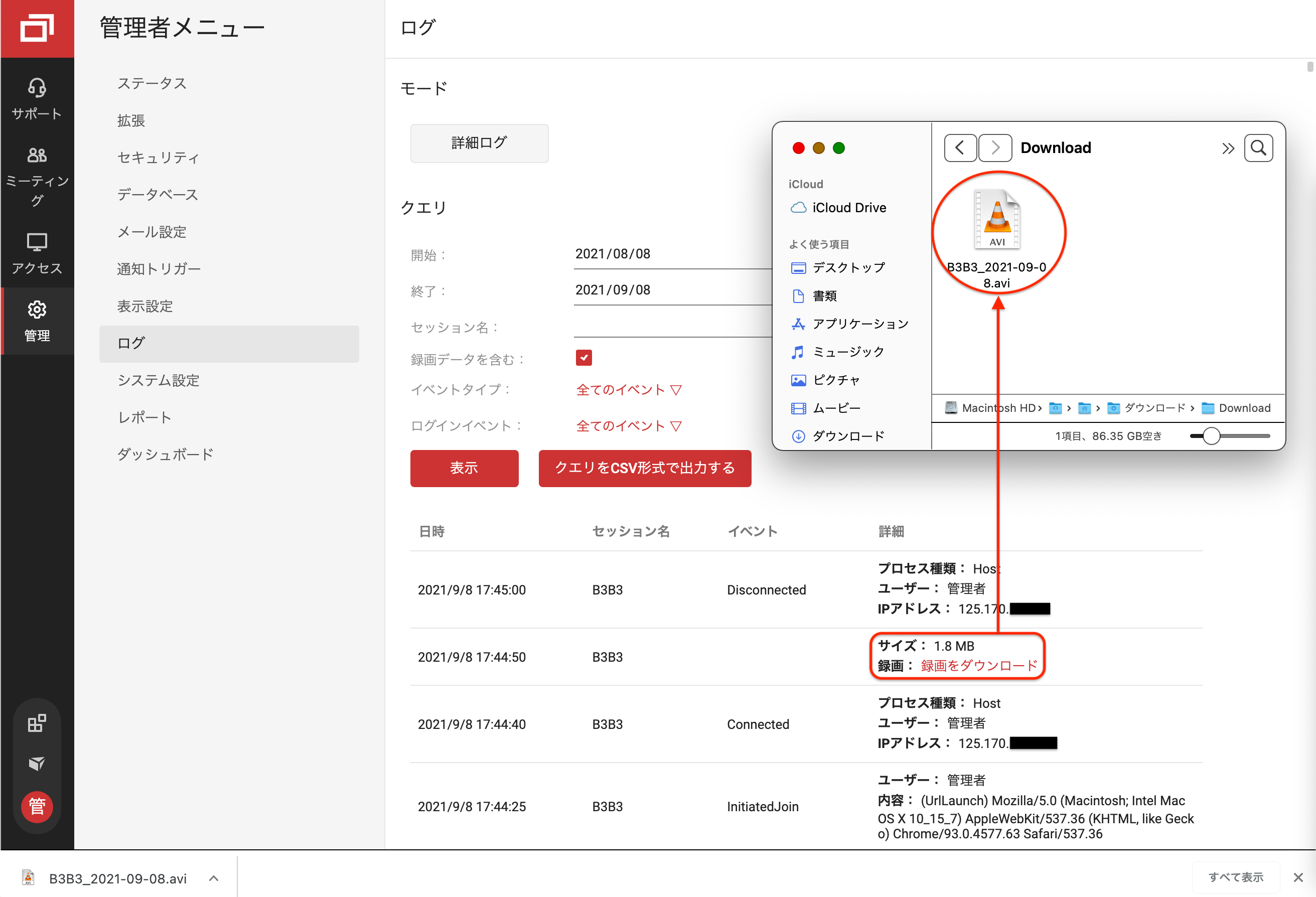Screen dimensions: 1316x897
Task: Go forward in Finder Download window
Action: (995, 148)
